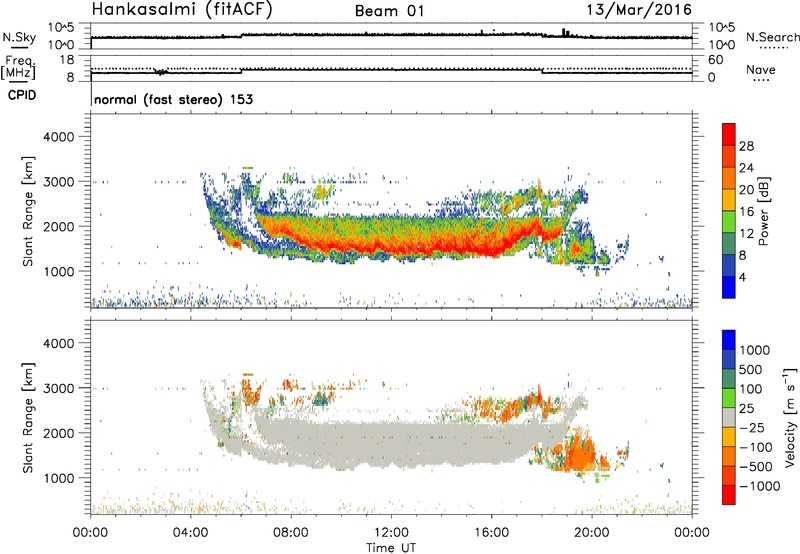Click the '24' tick on power colorbar
This screenshot has height=554, width=800.
[746, 168]
